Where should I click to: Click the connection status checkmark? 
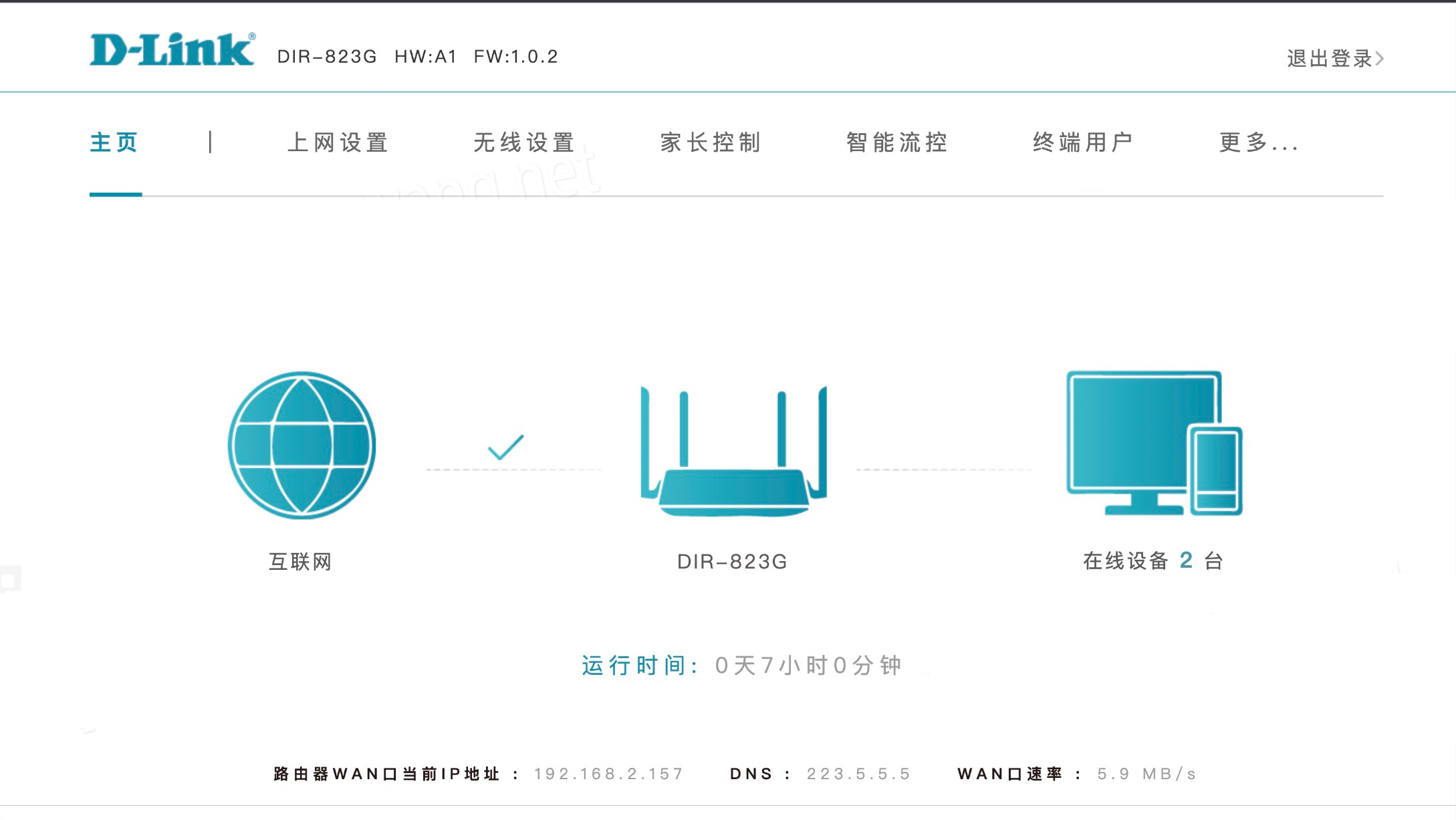click(x=506, y=447)
